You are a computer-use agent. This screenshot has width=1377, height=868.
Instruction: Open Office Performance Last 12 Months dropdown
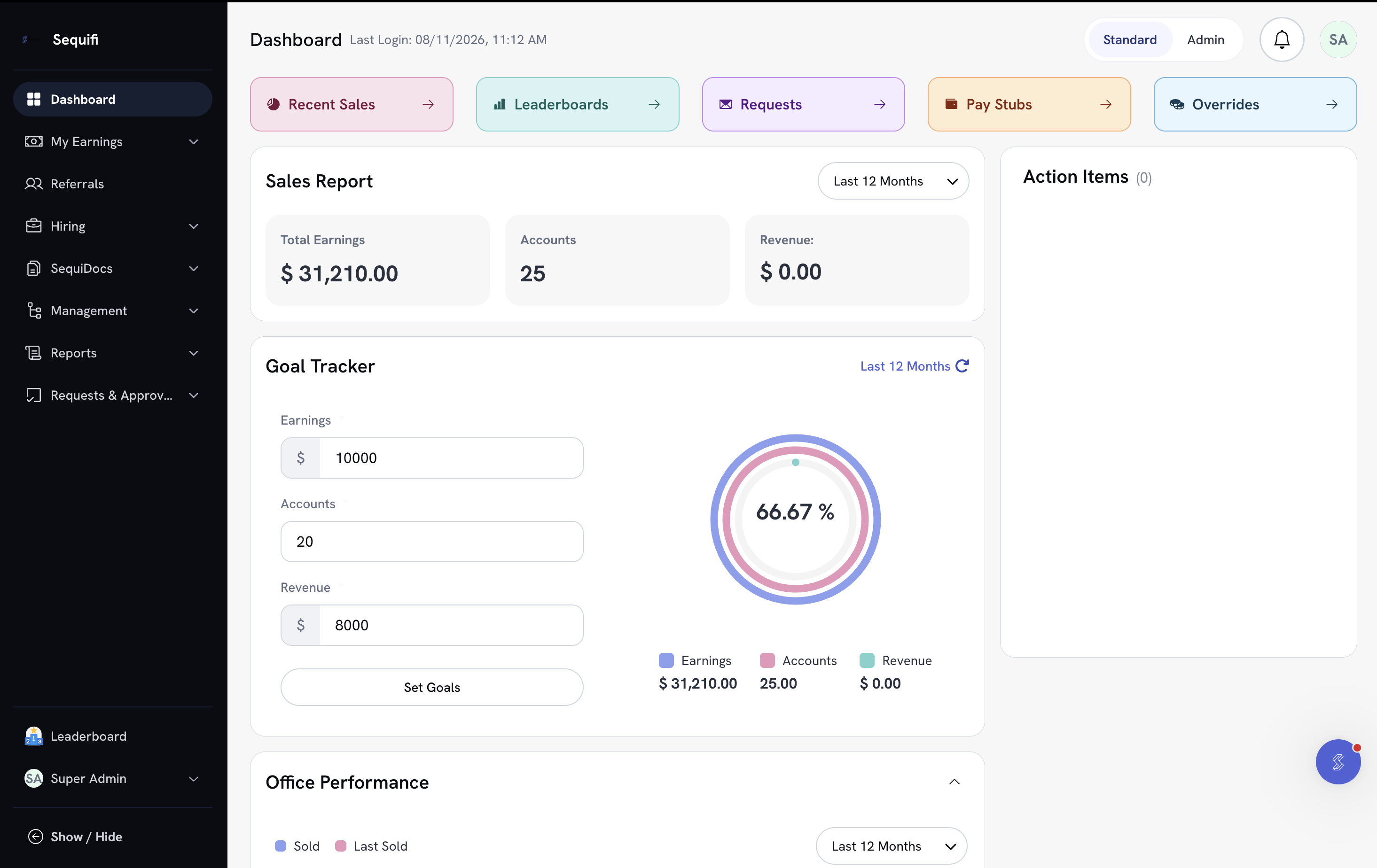pos(891,846)
